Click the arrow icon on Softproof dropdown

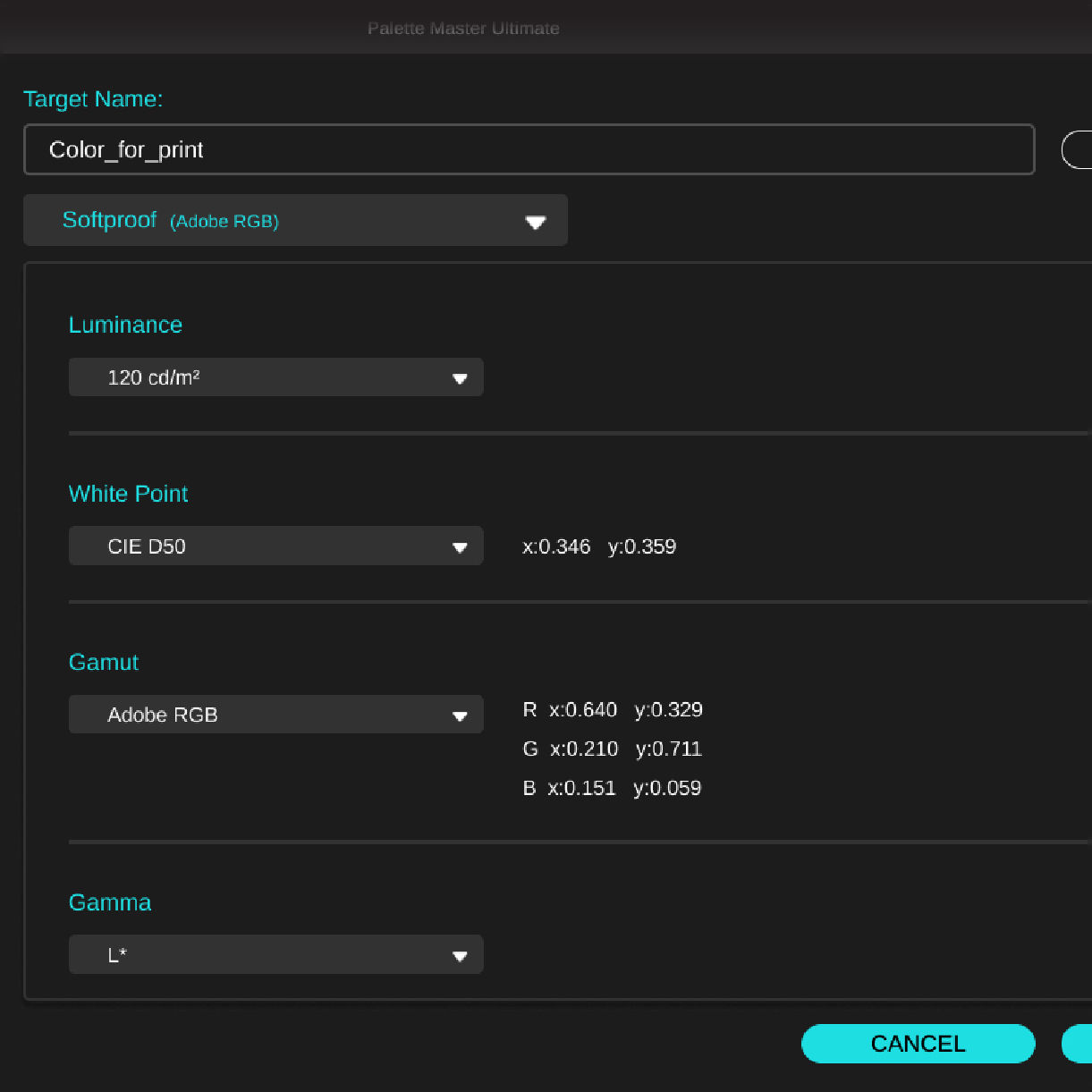point(535,222)
